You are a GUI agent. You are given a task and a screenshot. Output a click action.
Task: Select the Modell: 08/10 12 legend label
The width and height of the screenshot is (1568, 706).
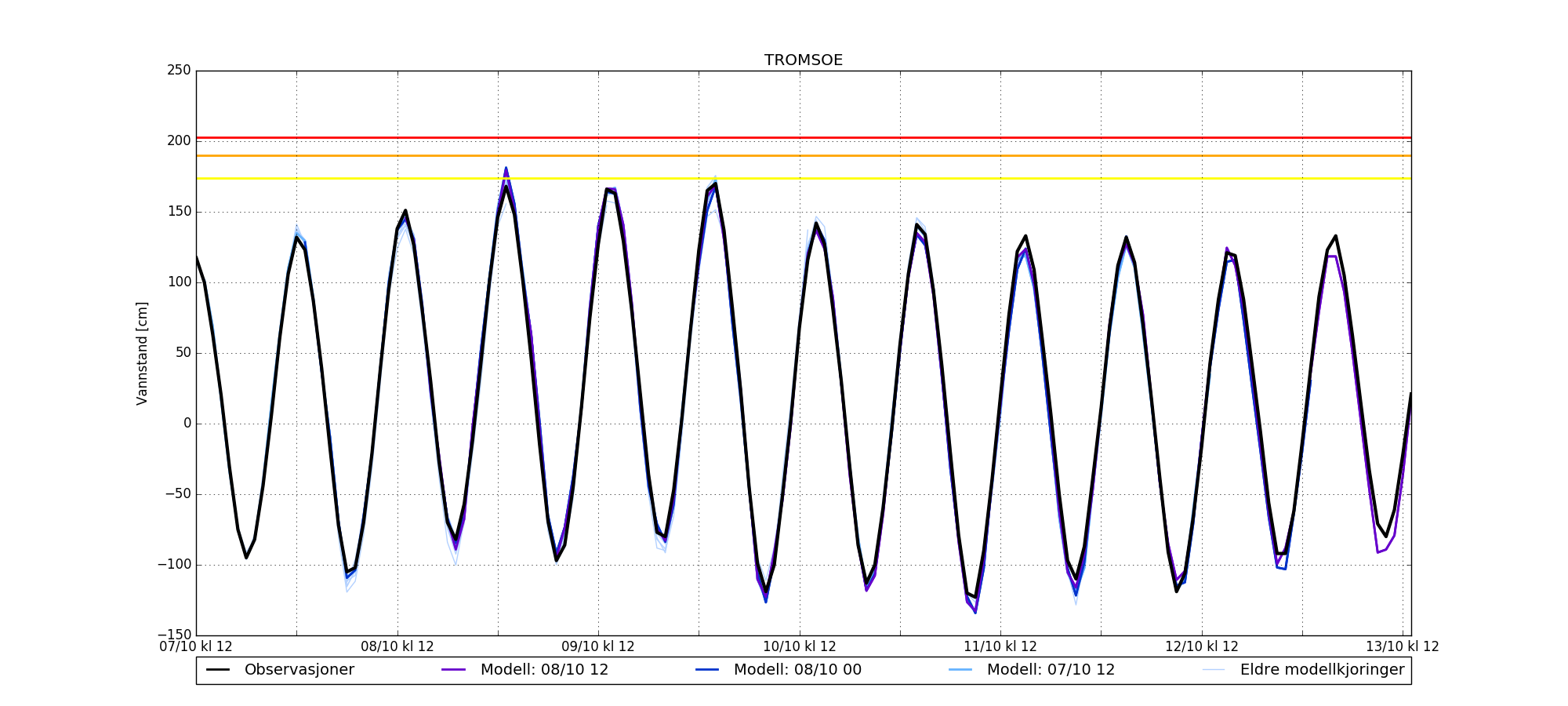click(x=544, y=670)
